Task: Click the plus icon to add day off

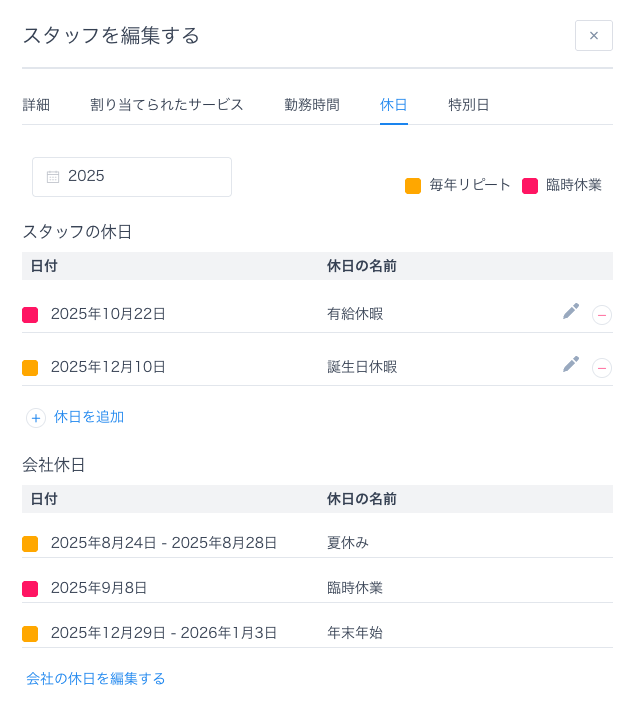Action: tap(36, 418)
